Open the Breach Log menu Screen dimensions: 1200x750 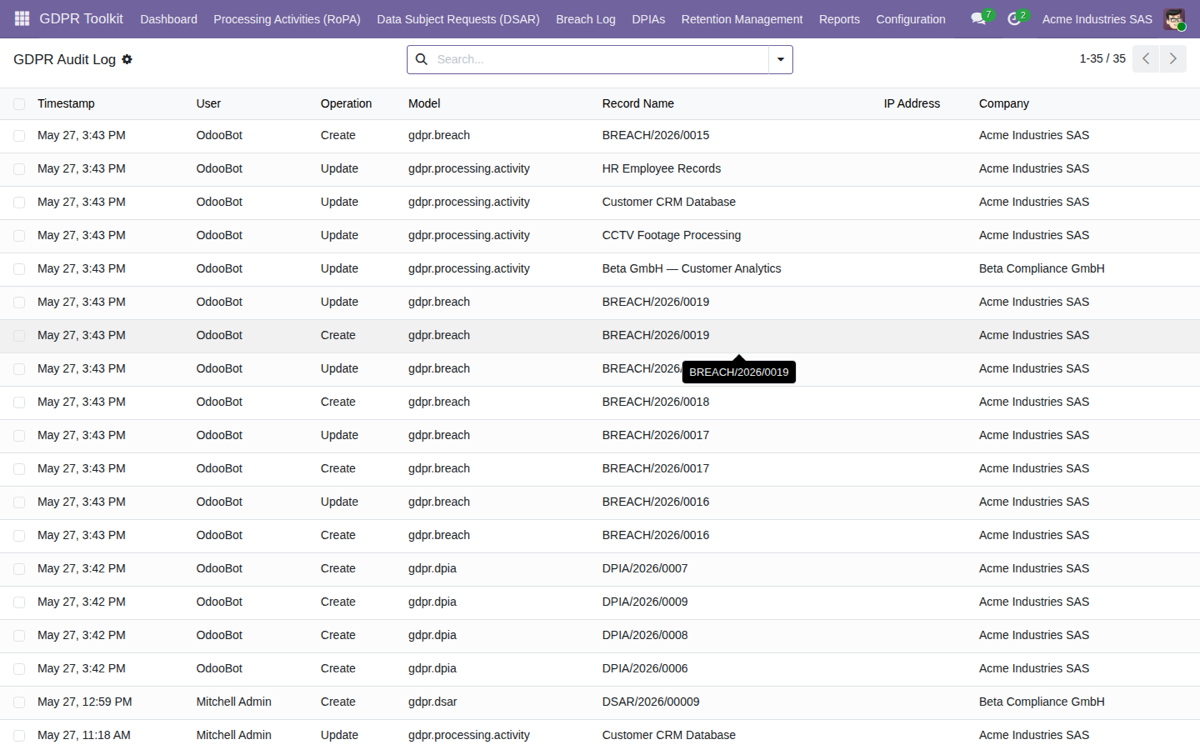[586, 19]
